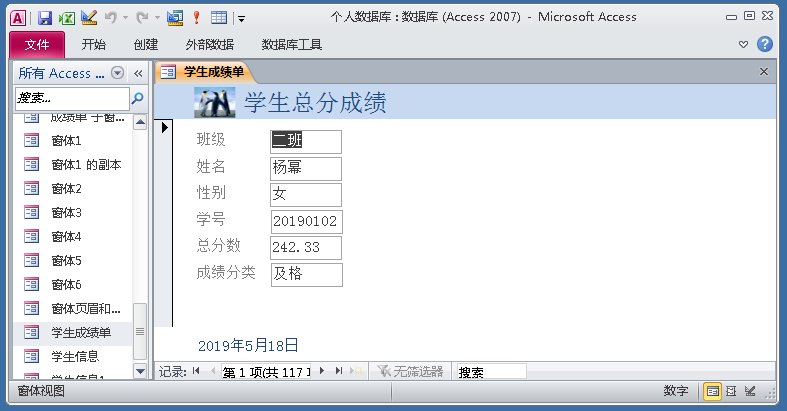Click the 班级 field containing 二班
The width and height of the screenshot is (787, 411).
(306, 142)
